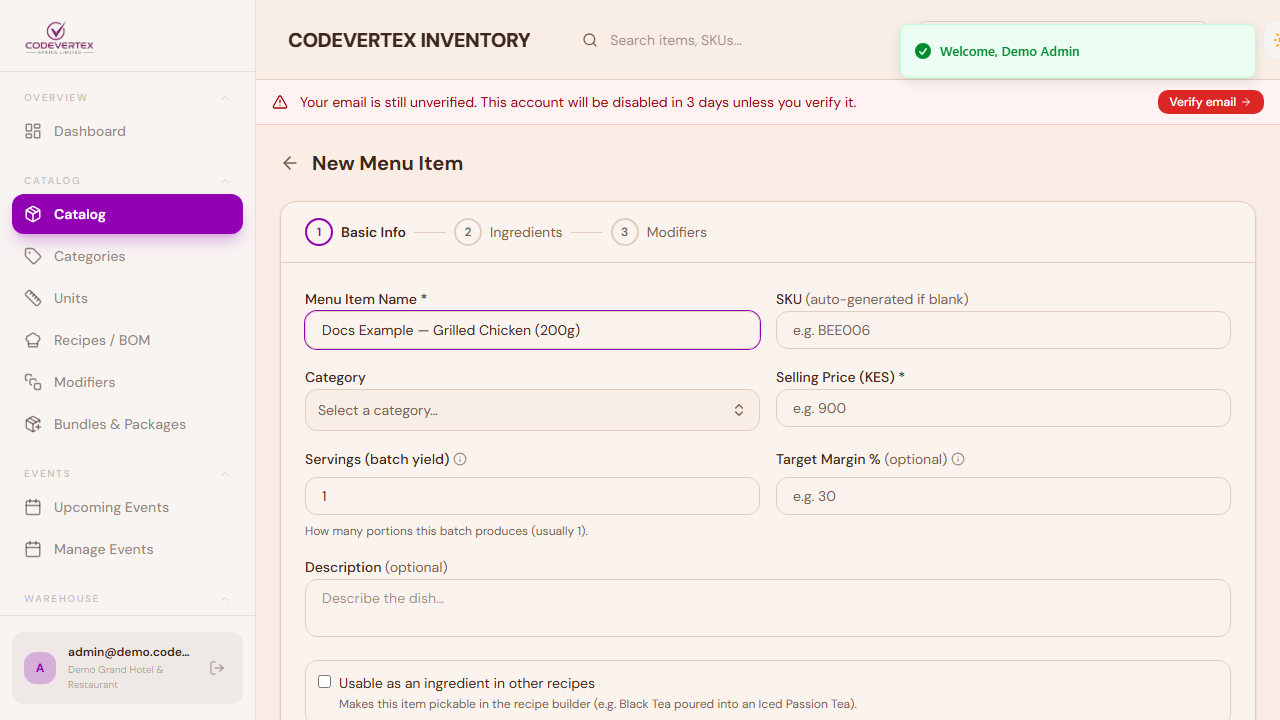Collapse the Catalog sidebar section
The image size is (1280, 720).
(225, 181)
